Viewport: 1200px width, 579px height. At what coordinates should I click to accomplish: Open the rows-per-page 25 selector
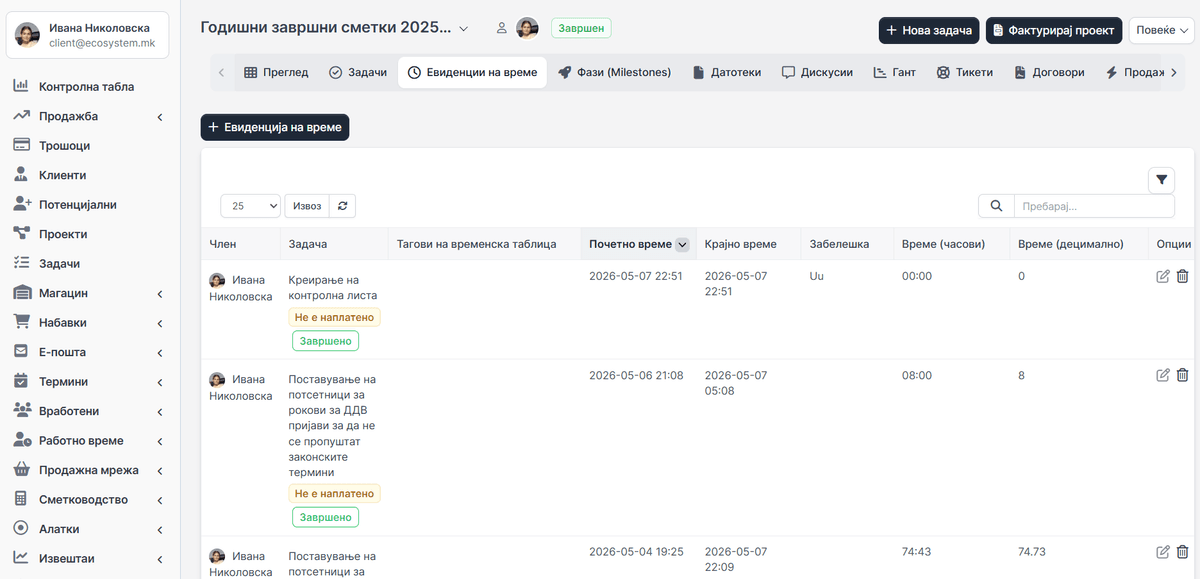(x=251, y=206)
